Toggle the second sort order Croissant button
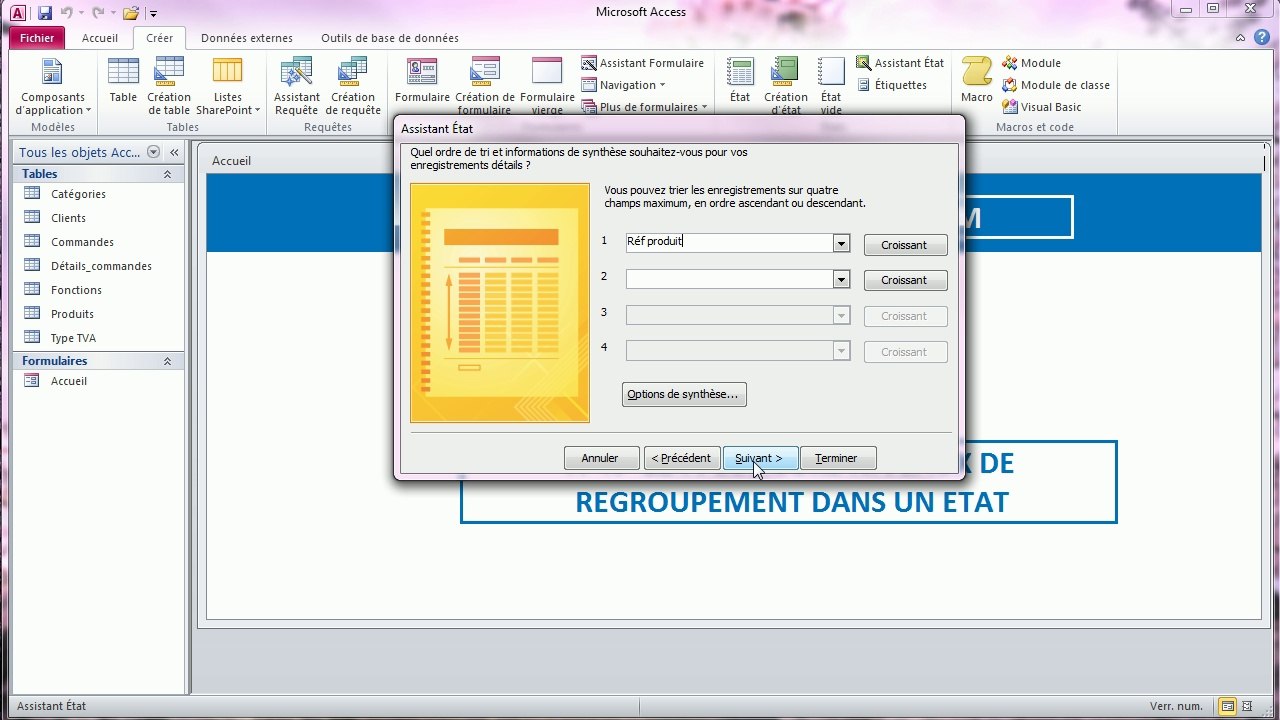Screen dimensions: 1280x720 pos(905,280)
